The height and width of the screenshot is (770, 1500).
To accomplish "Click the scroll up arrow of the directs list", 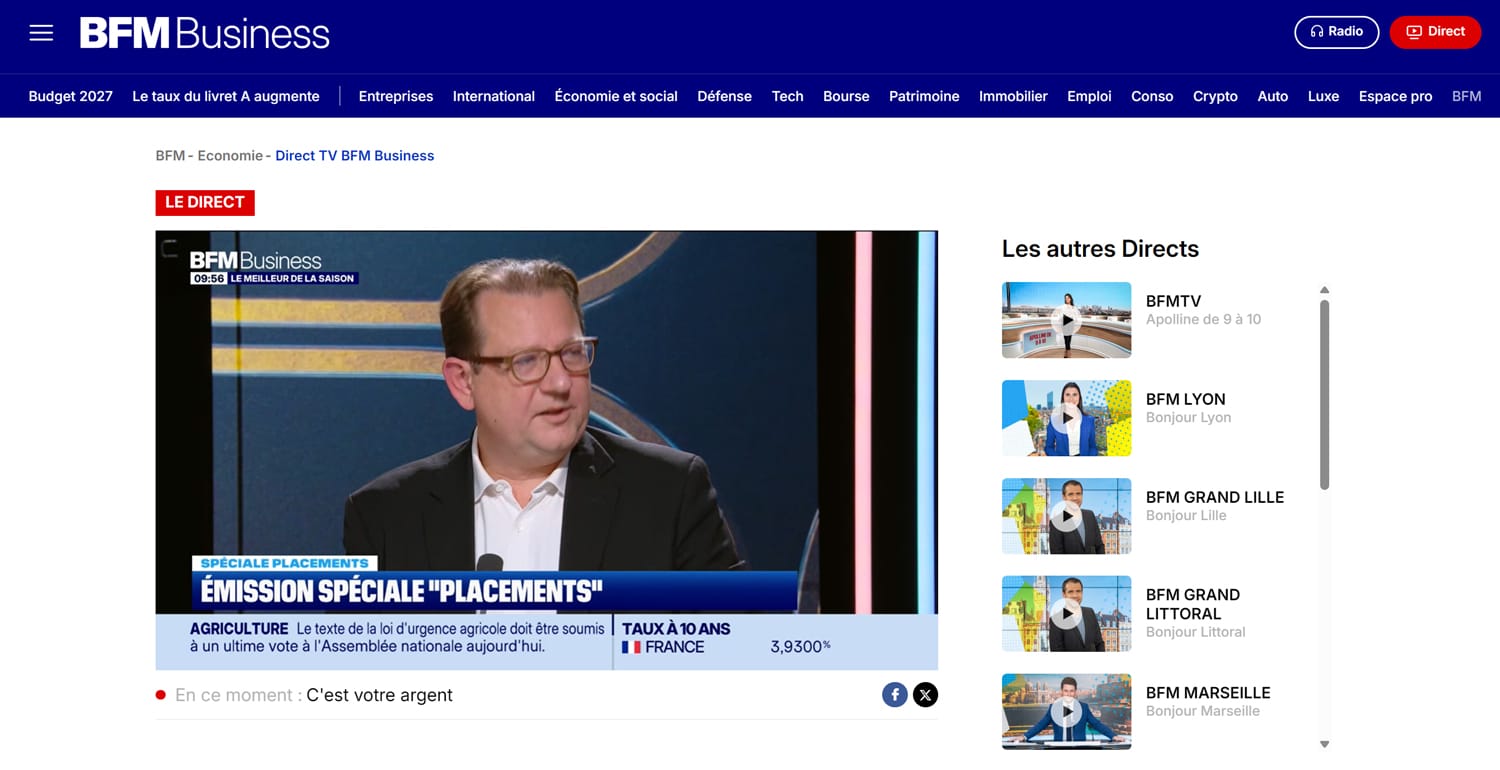I will (x=1325, y=290).
